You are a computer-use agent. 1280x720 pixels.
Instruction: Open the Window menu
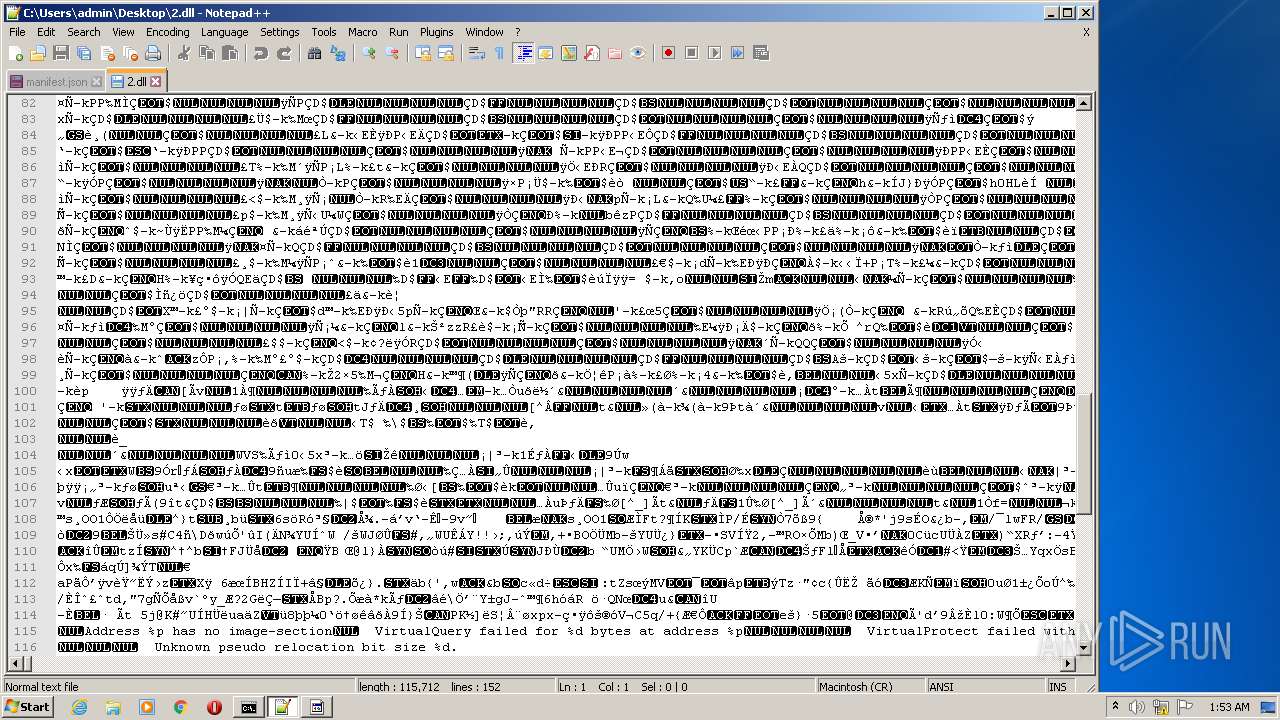coord(484,32)
